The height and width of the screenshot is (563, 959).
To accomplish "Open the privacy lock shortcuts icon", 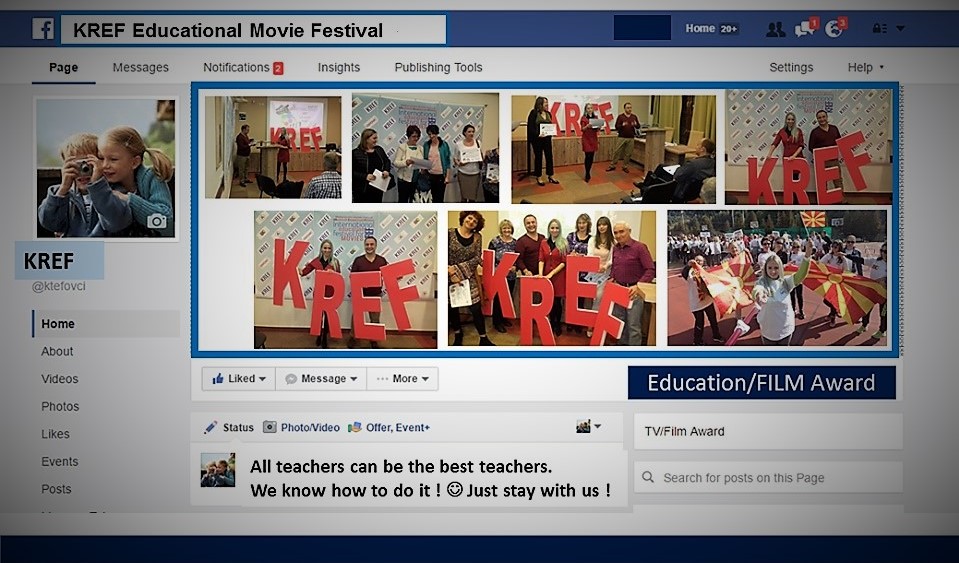I will (x=879, y=28).
